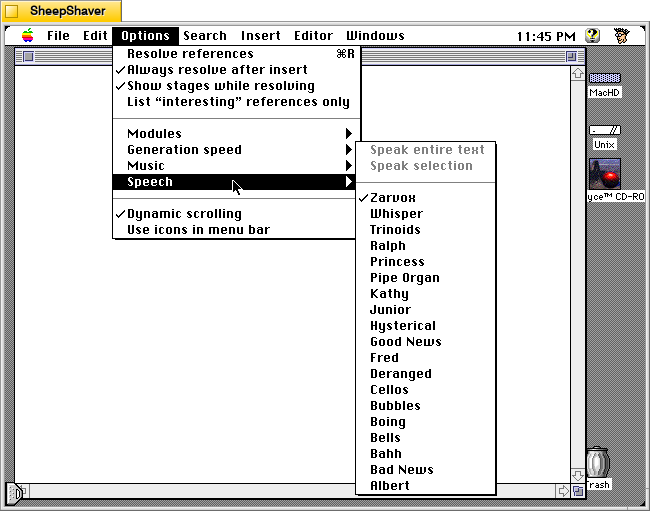Open the Edit menu

[x=95, y=36]
